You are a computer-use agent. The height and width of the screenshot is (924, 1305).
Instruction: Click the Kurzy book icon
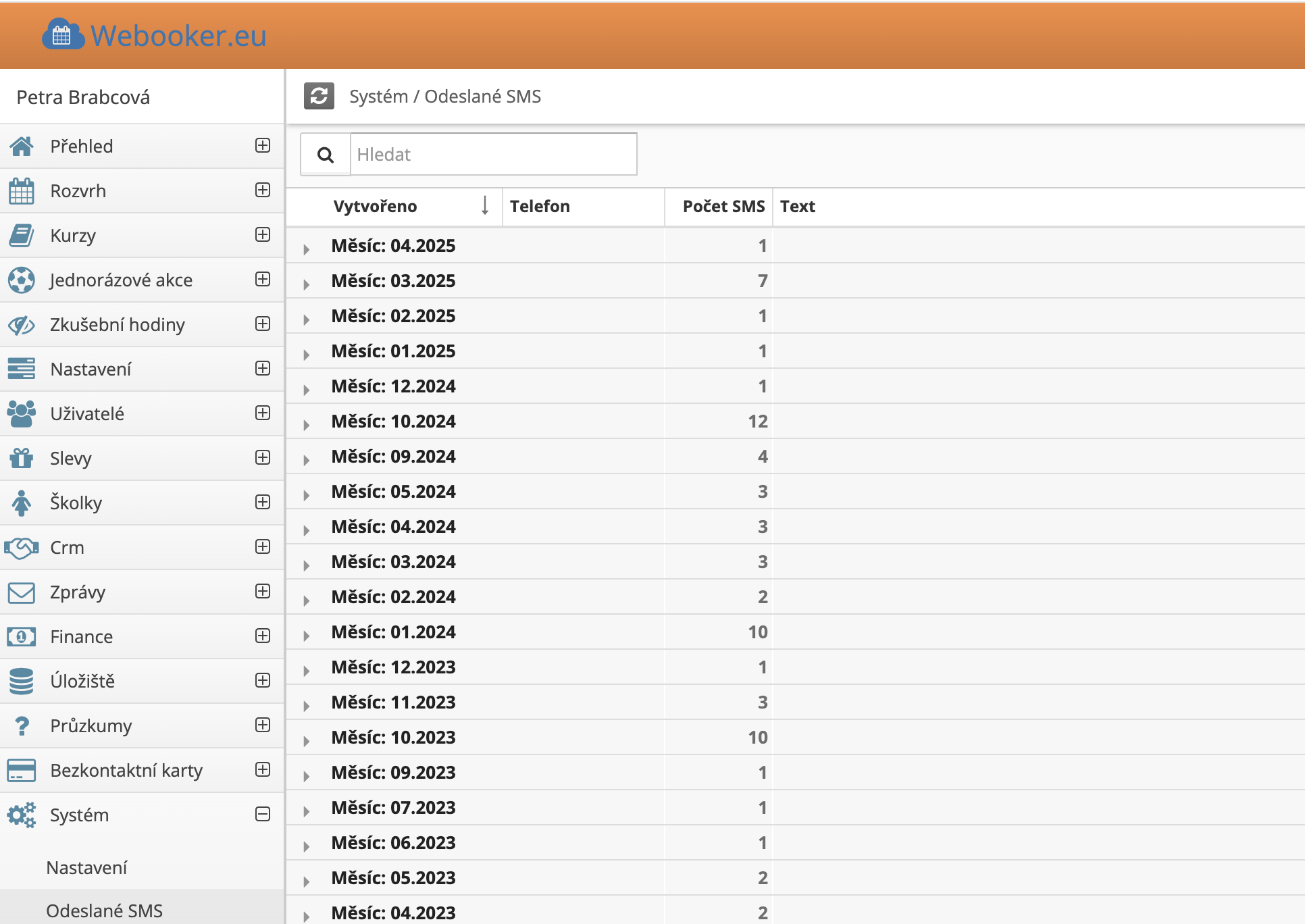click(x=22, y=236)
